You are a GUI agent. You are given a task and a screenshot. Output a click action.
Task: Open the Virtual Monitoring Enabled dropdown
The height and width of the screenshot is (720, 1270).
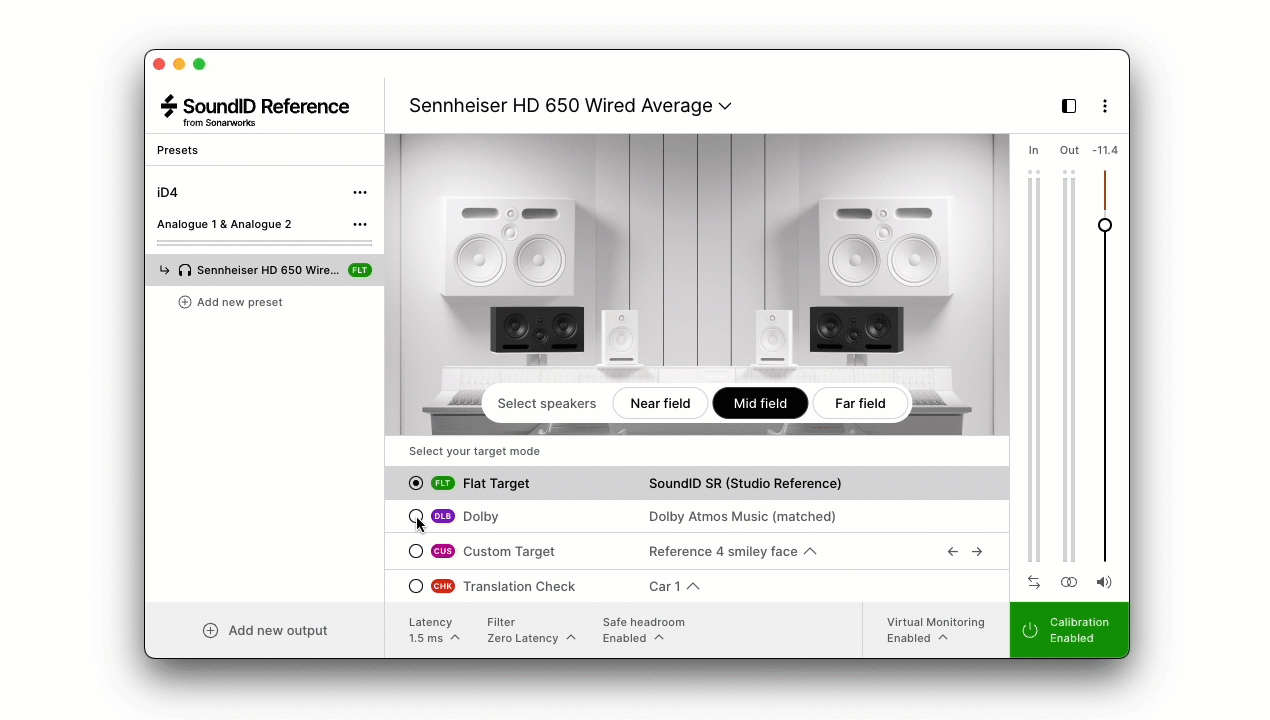[935, 630]
